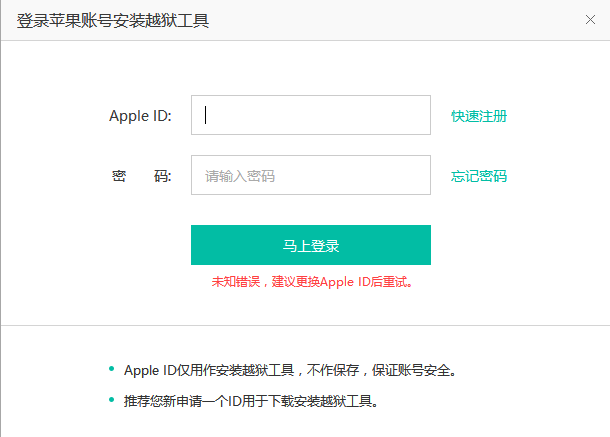Click the green bullet before the first tip
Screen dimensions: 610x437
[x=111, y=369]
